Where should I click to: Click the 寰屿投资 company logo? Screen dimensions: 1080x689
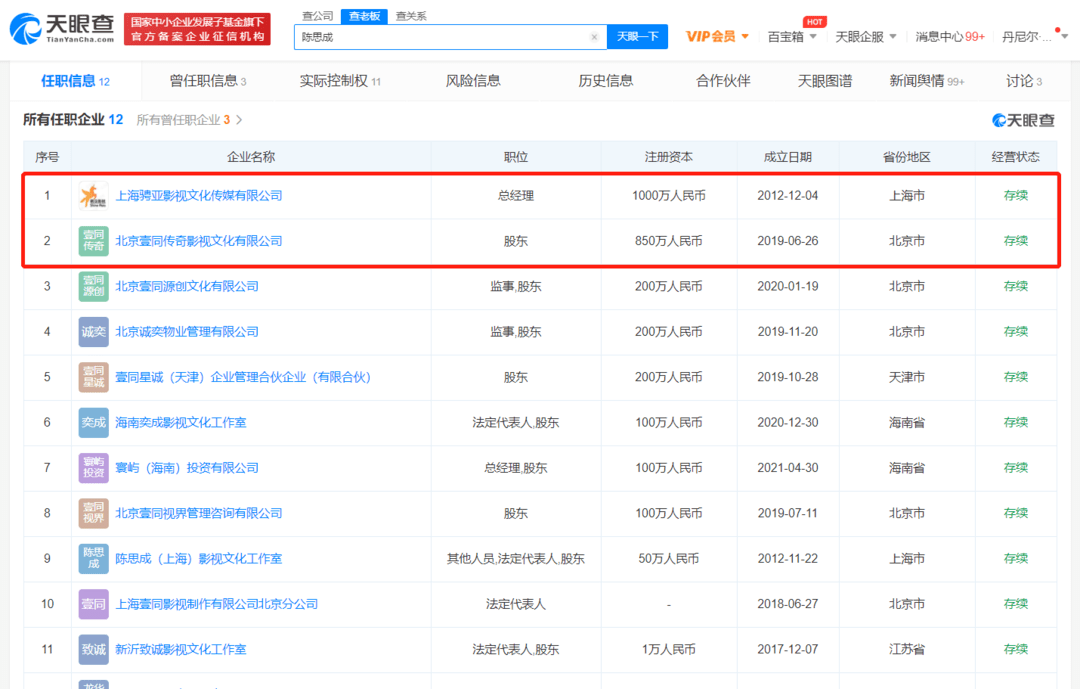tap(94, 468)
